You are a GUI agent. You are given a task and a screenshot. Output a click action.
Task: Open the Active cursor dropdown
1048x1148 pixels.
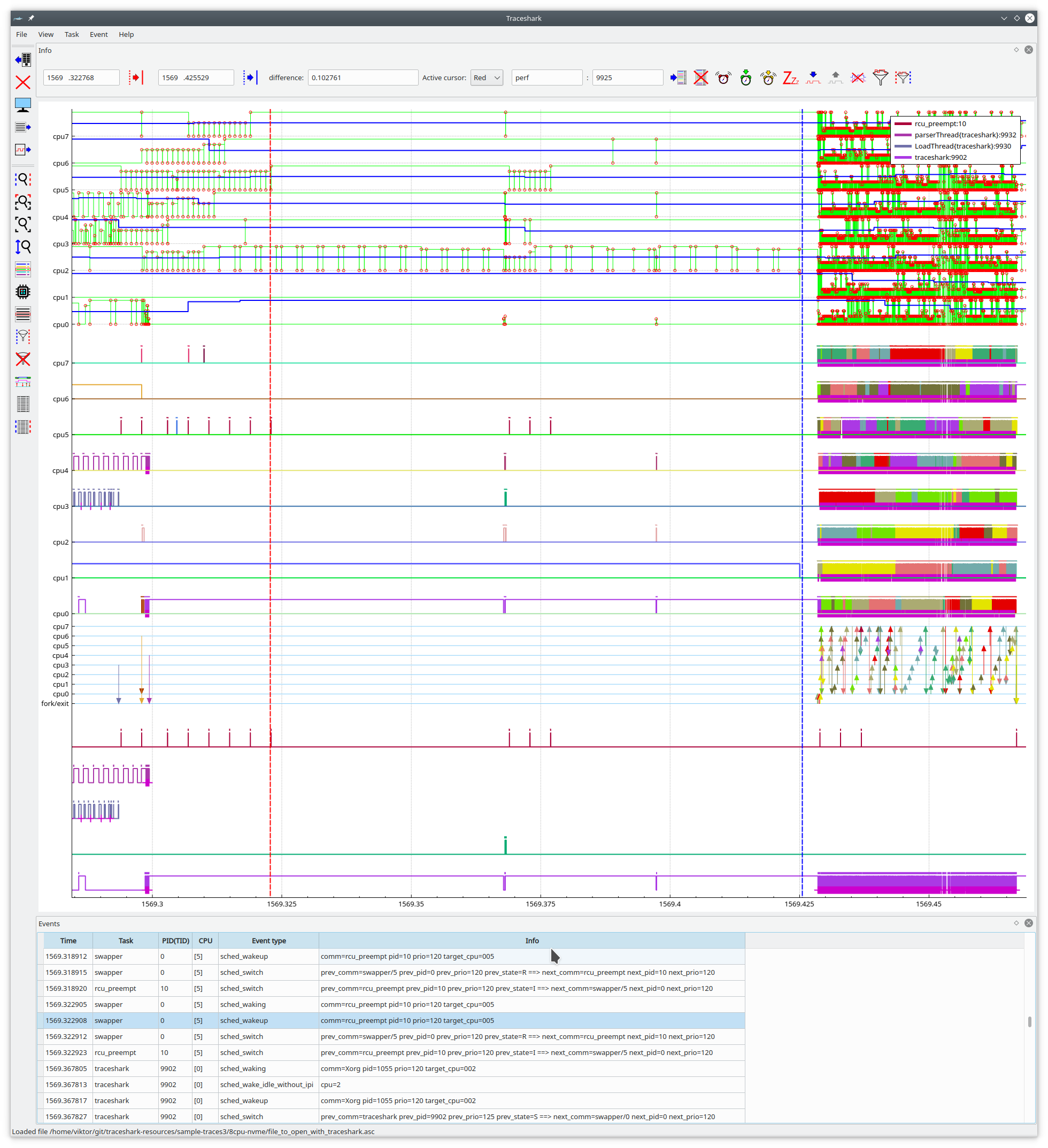click(x=487, y=77)
